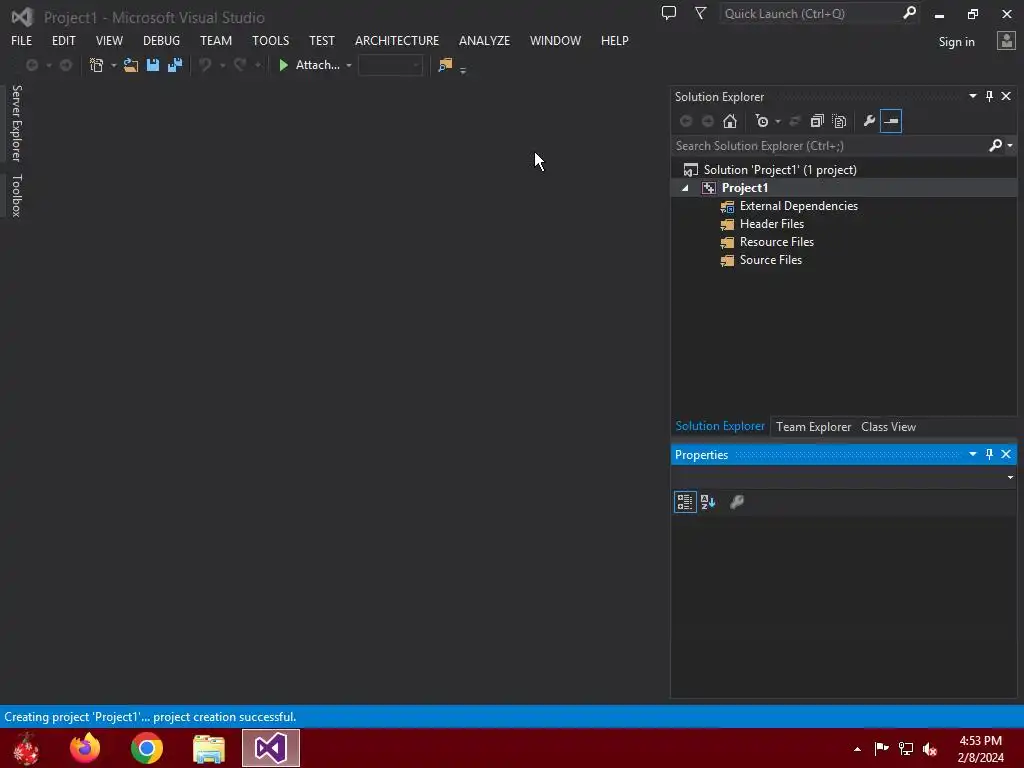Screen dimensions: 1024x768
Task: Toggle Alphabetical sort in Properties panel
Action: [708, 502]
